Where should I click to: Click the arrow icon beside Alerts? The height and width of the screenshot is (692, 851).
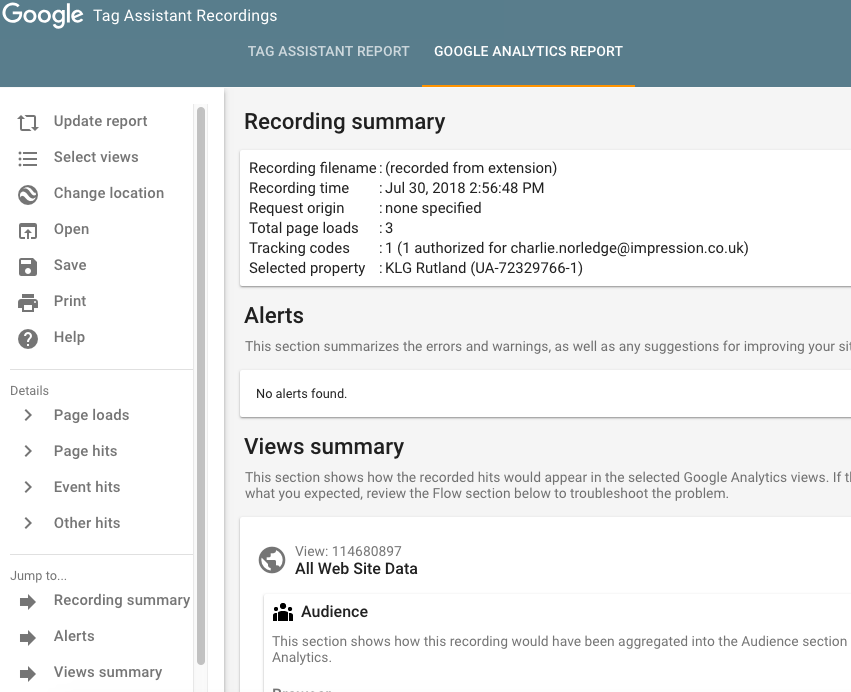28,637
